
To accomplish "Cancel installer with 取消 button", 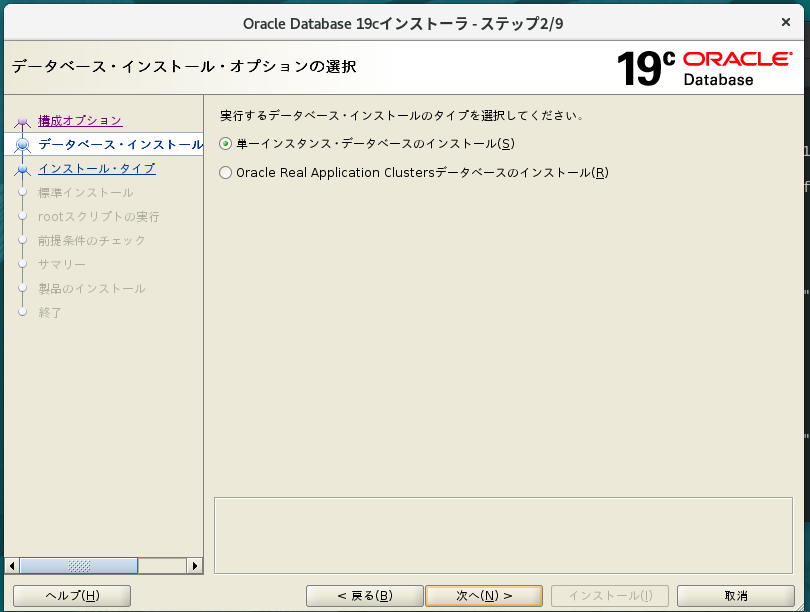I will [x=736, y=596].
